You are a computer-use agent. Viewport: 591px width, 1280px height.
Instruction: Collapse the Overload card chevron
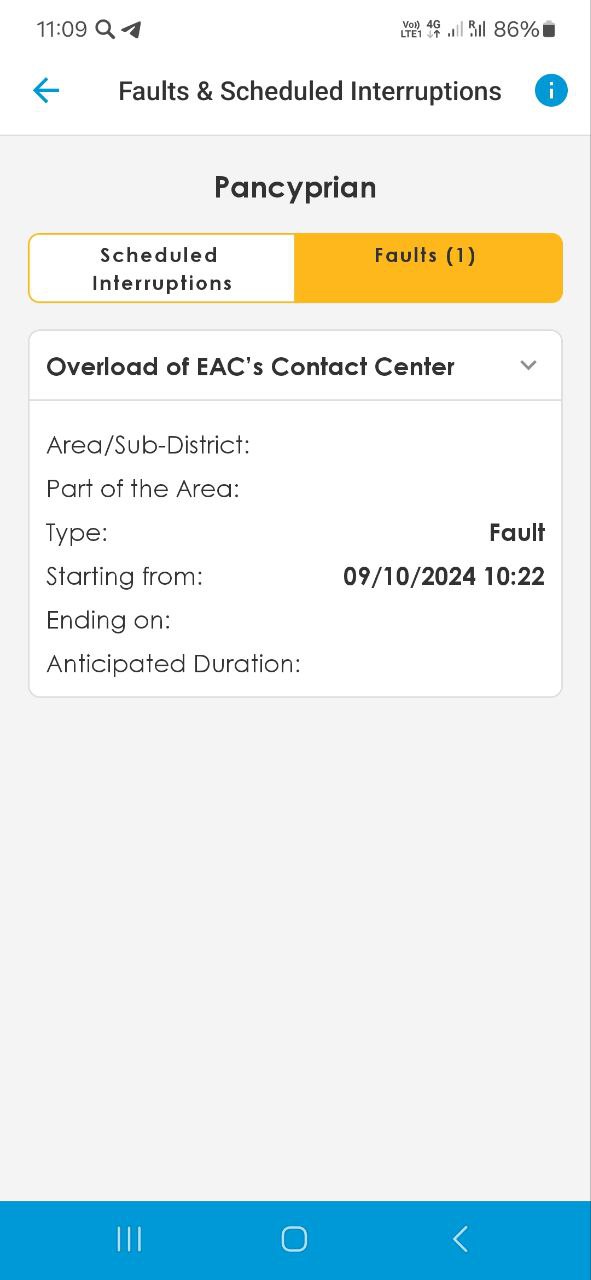tap(529, 366)
